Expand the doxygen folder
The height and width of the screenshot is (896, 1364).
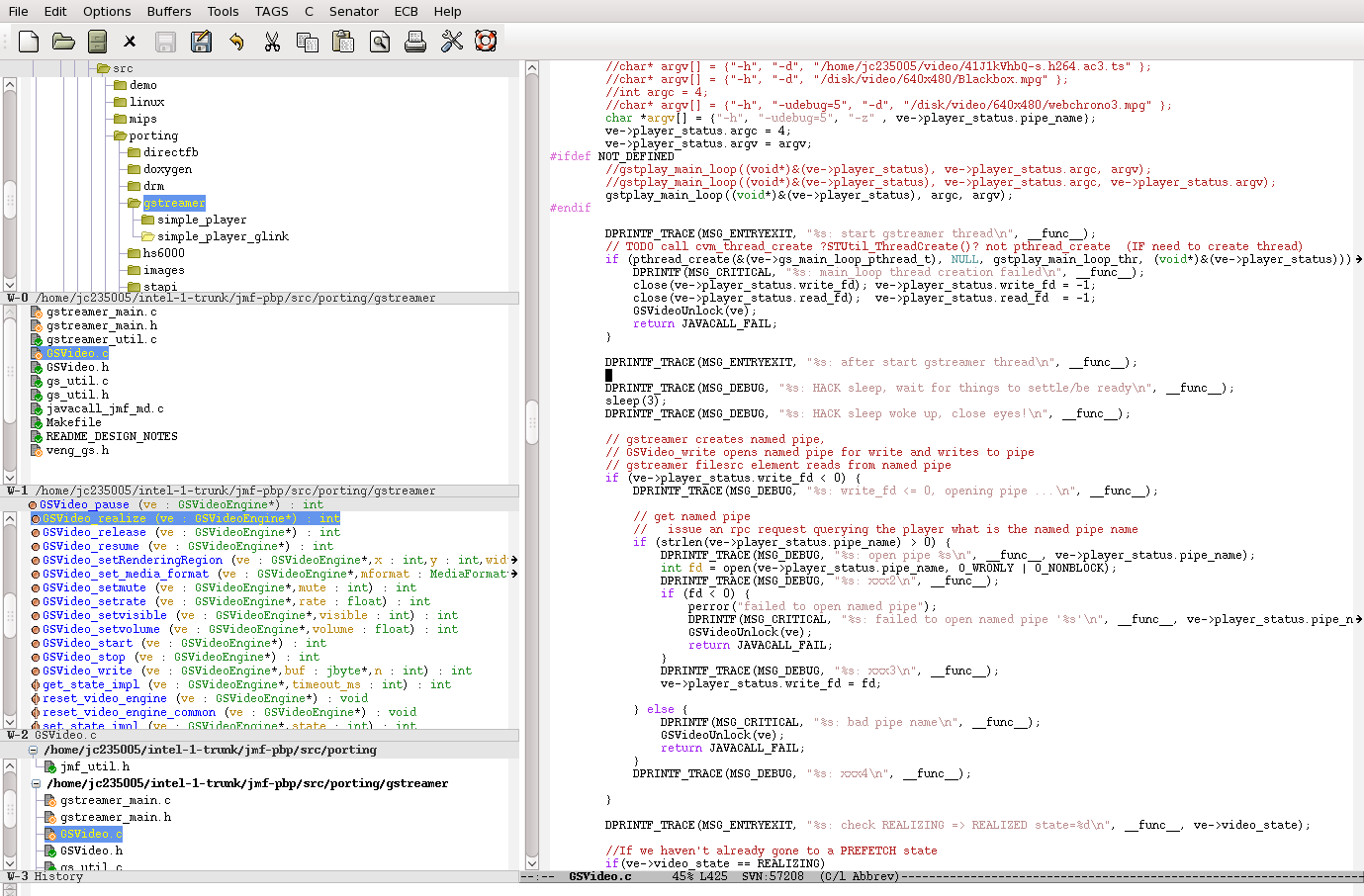pos(135,169)
